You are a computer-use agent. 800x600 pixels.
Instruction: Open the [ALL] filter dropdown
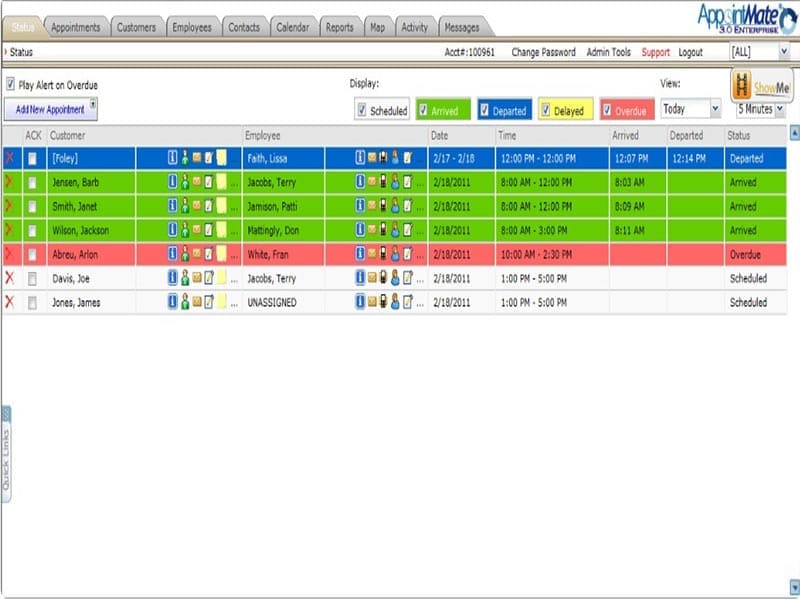pyautogui.click(x=760, y=52)
